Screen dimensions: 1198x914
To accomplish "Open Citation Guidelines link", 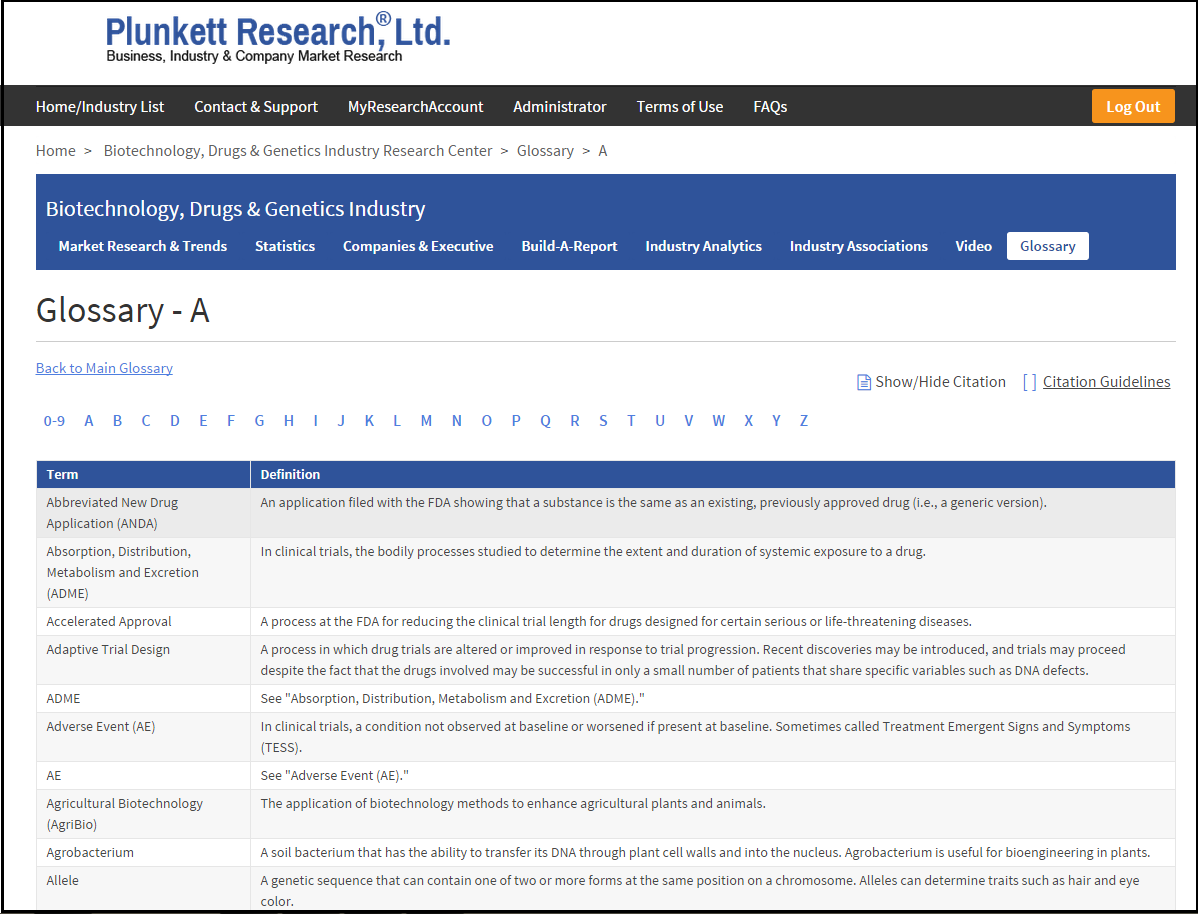I will click(x=1106, y=382).
